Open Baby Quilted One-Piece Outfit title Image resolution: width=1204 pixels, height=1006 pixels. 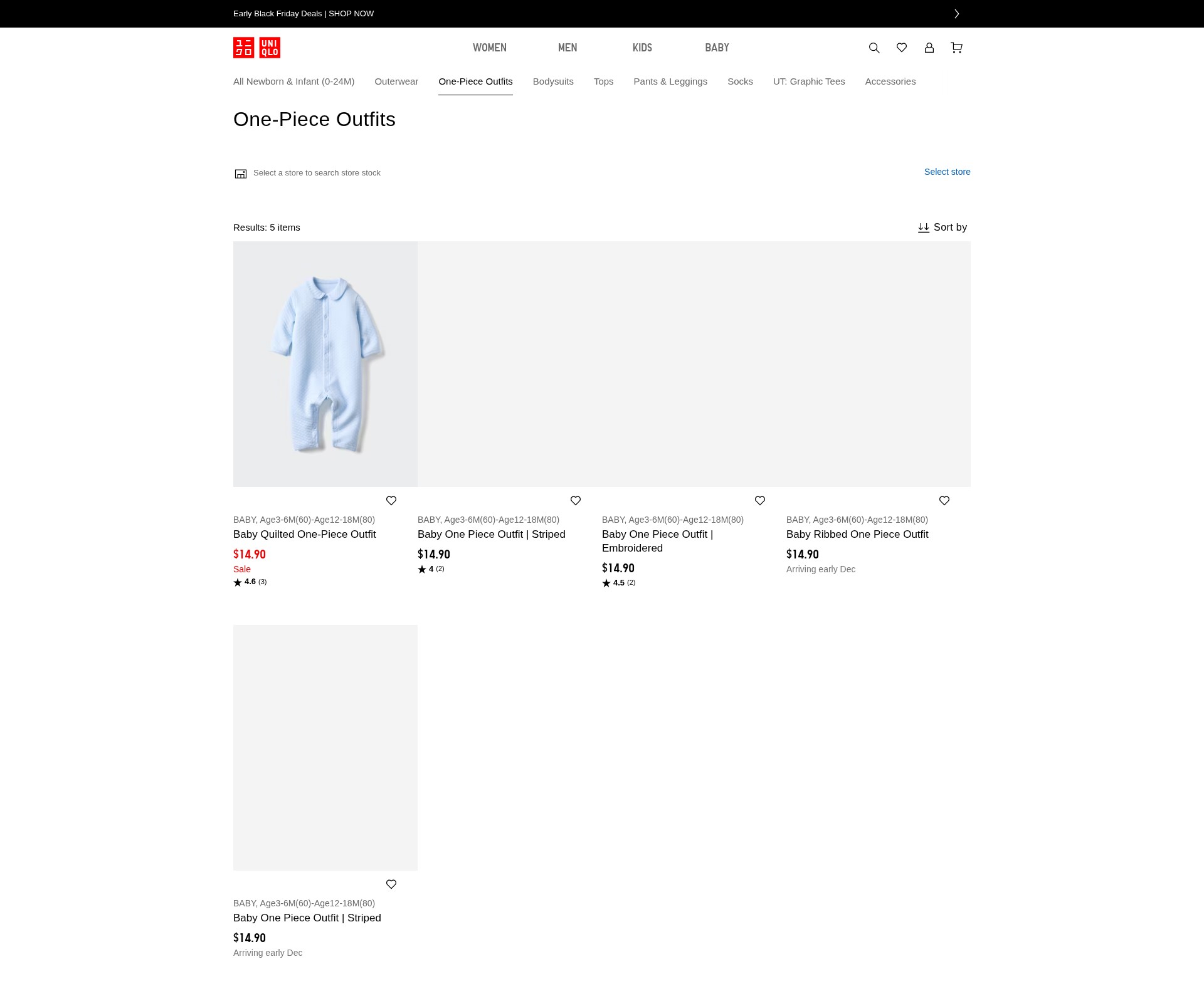coord(305,534)
